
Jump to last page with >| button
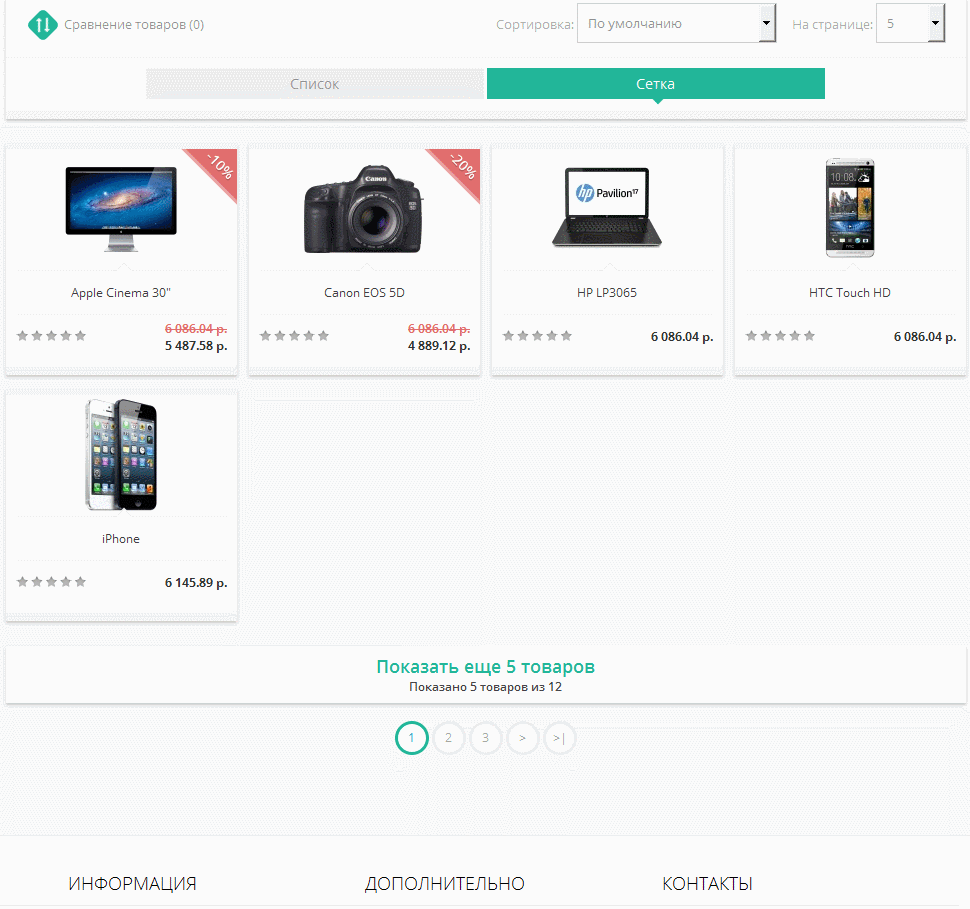click(x=559, y=739)
